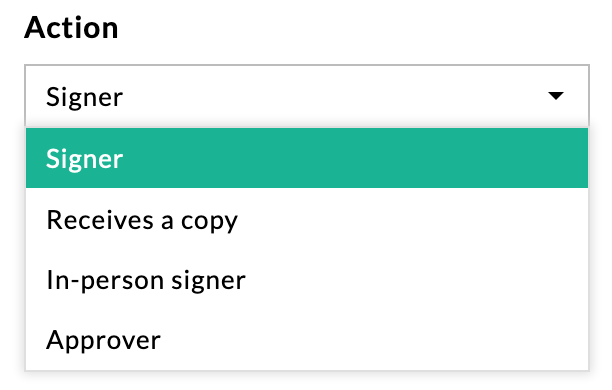Keep Signer by clicking the green row
Screen dimensions: 612x390
coord(307,158)
